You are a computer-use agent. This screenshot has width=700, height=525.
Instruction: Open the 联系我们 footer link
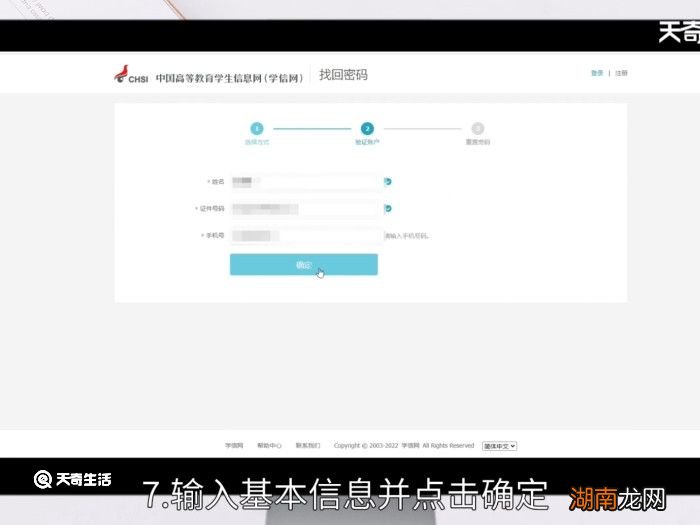pos(308,446)
